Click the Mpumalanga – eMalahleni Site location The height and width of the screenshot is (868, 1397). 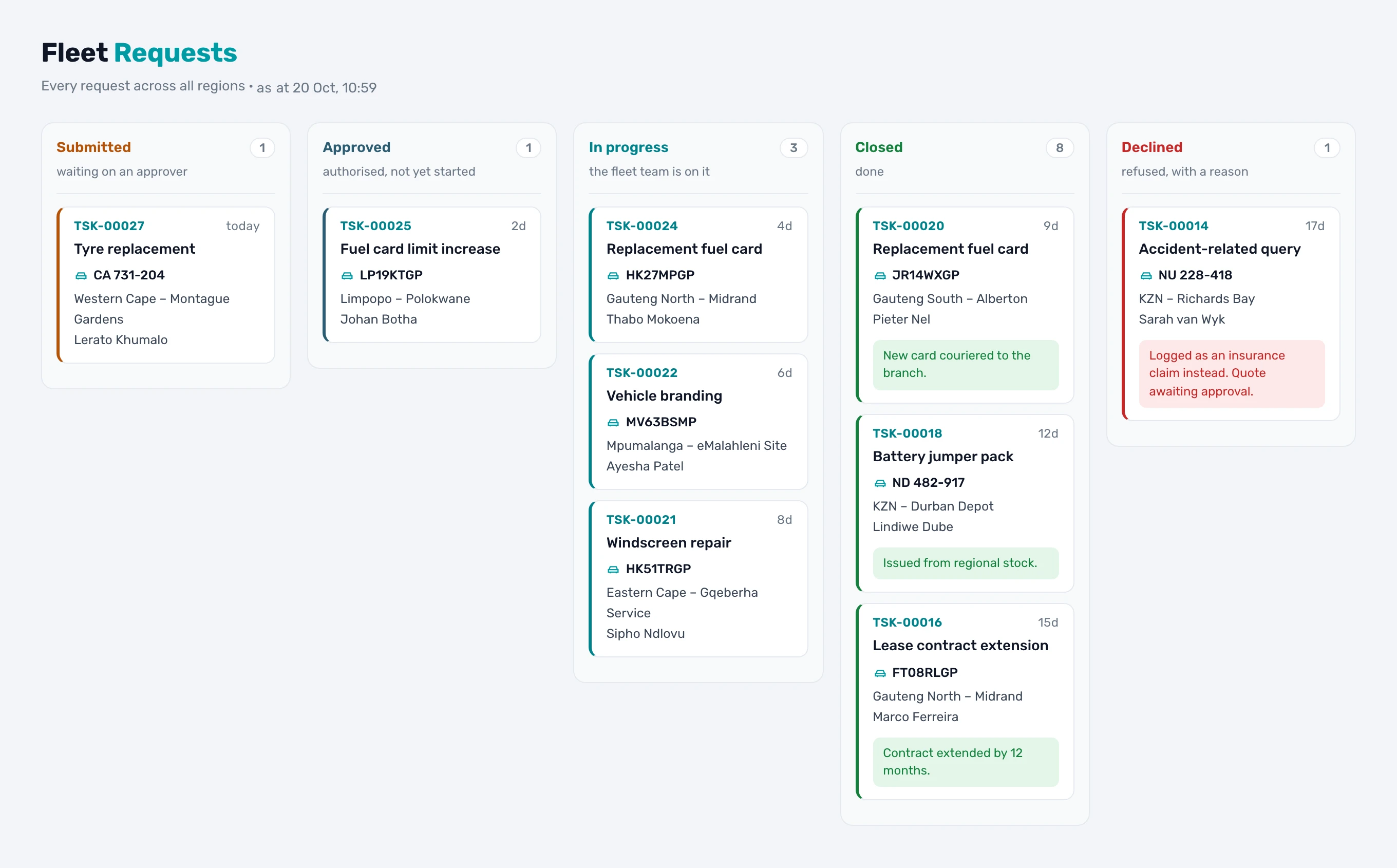pyautogui.click(x=696, y=446)
